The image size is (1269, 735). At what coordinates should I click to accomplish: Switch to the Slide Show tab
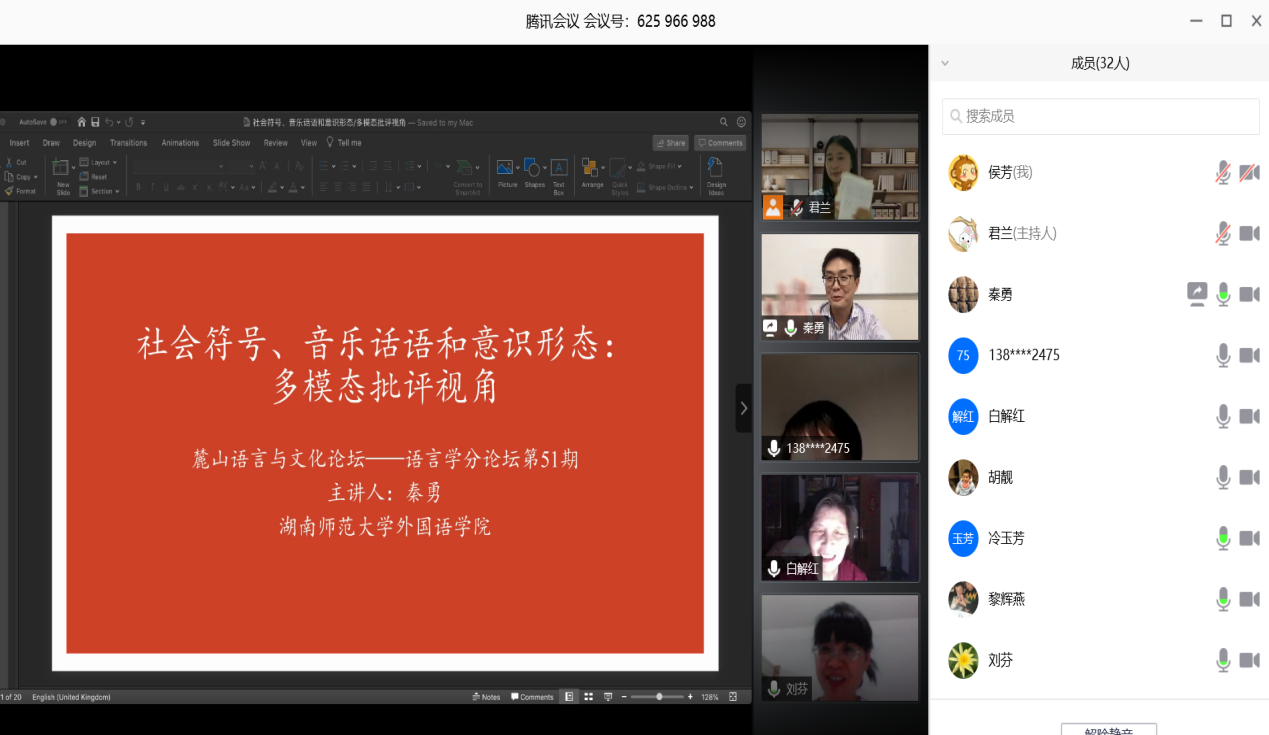tap(231, 143)
